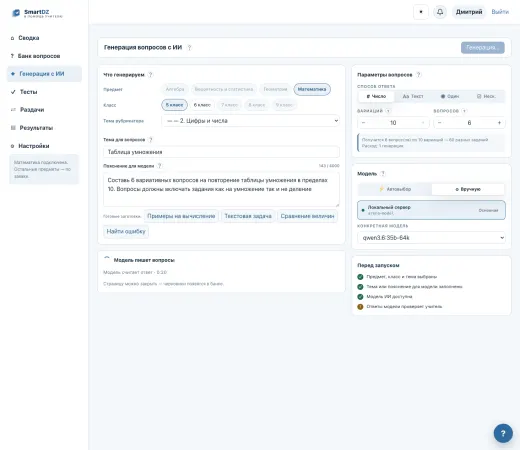Focus the Тема для вопросов text field
The width and height of the screenshot is (520, 450).
pyautogui.click(x=221, y=152)
